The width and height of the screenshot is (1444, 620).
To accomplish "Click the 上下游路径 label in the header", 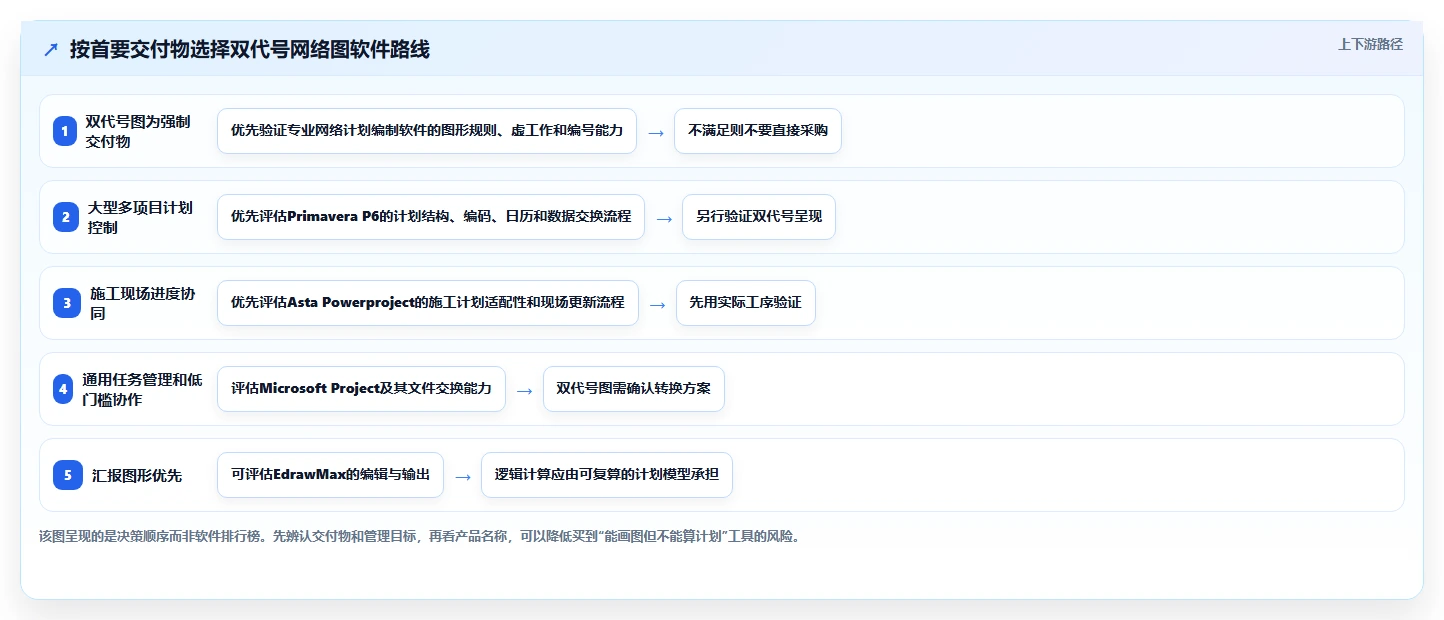I will click(1370, 44).
